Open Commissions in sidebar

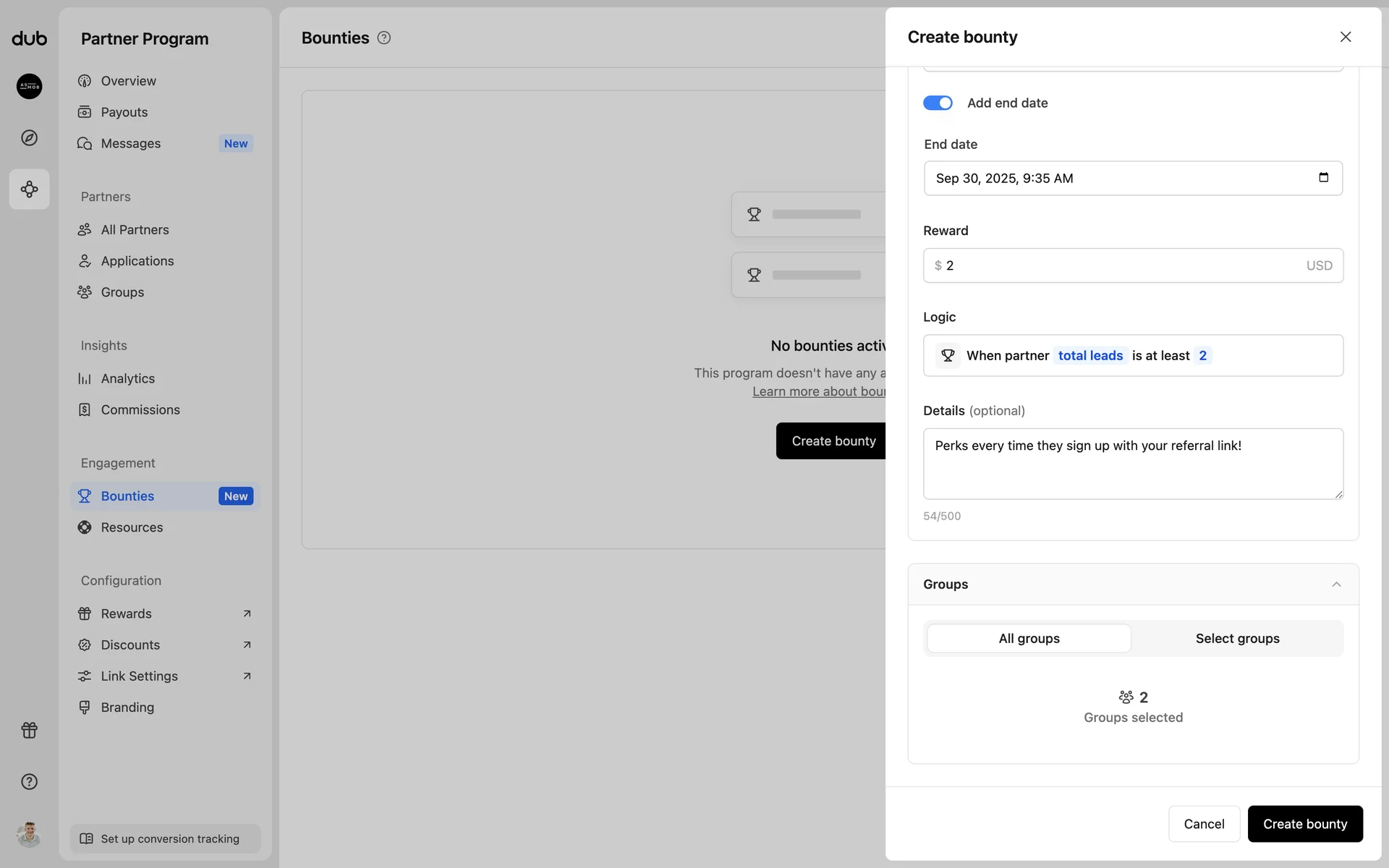pos(140,409)
